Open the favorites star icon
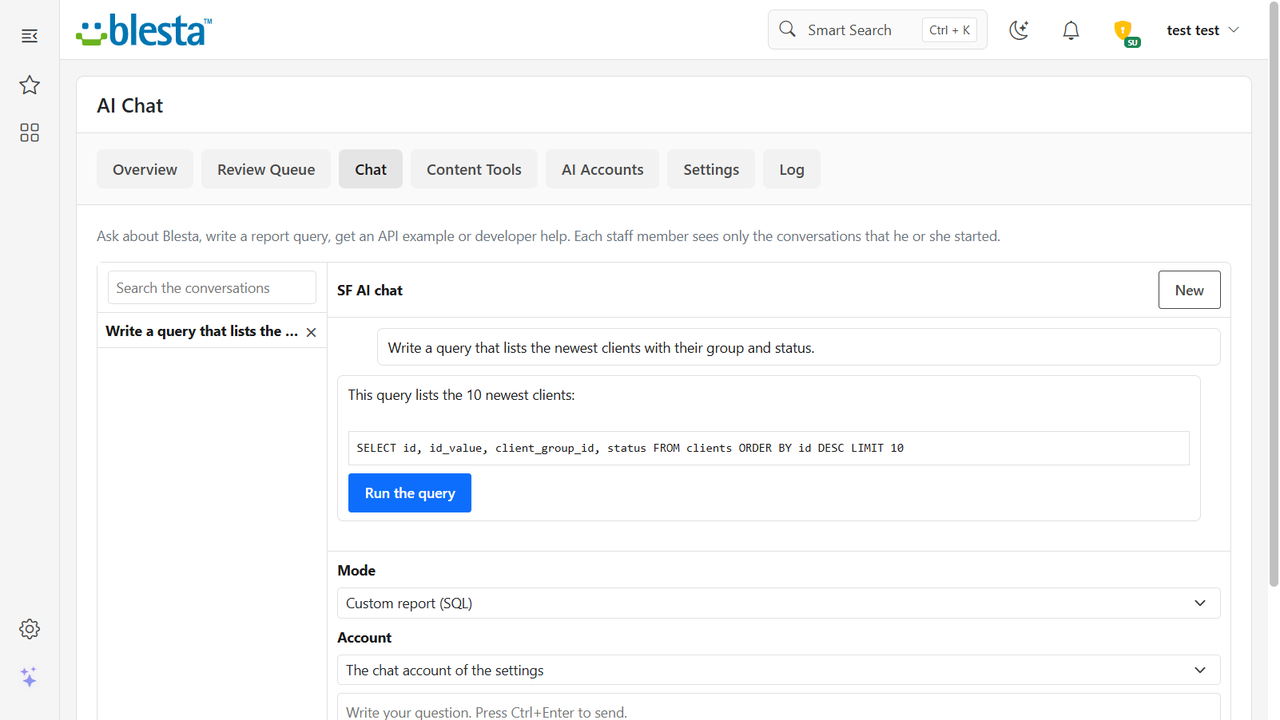Viewport: 1280px width, 720px height. [x=29, y=85]
